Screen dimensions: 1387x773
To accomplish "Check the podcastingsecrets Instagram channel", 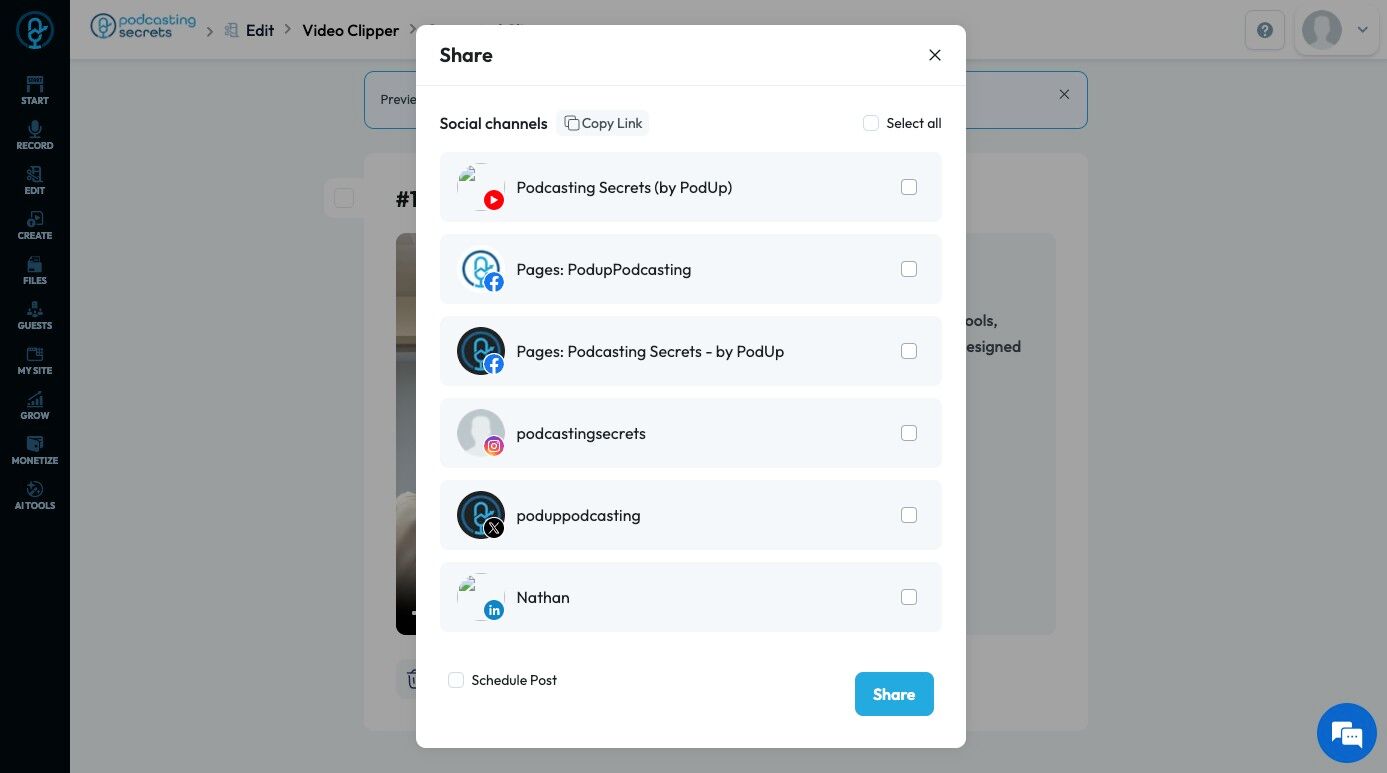I will (x=909, y=433).
